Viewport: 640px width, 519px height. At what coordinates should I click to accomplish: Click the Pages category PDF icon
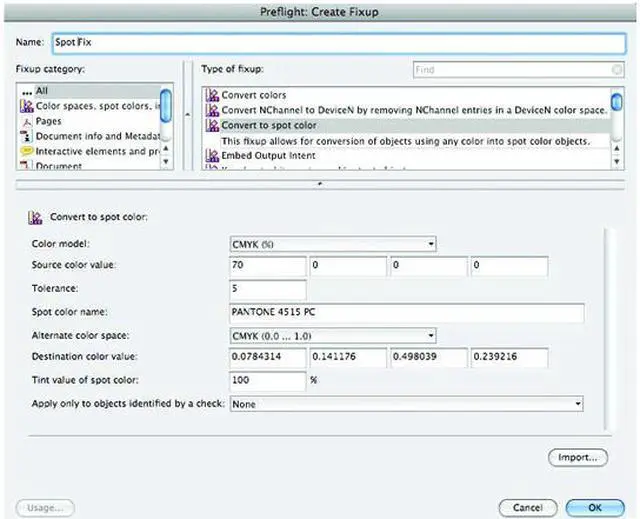27,122
